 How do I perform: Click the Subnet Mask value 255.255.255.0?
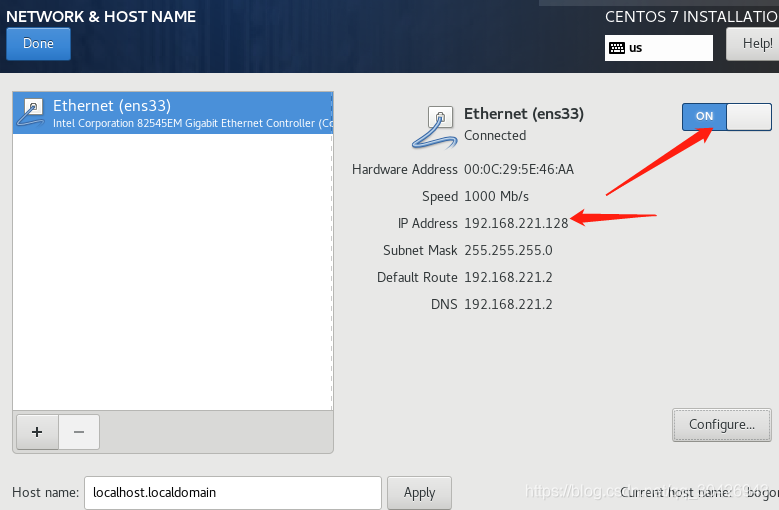coord(508,250)
